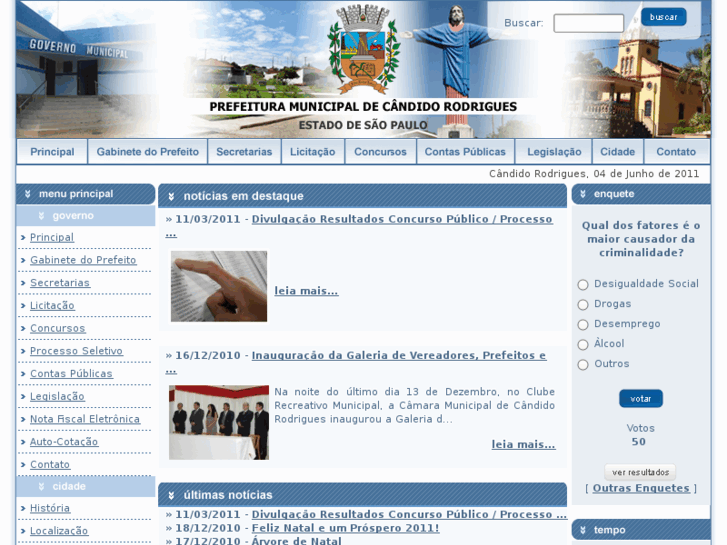Image resolution: width=727 pixels, height=545 pixels.
Task: Click inside the Buscar search text field
Action: click(588, 23)
